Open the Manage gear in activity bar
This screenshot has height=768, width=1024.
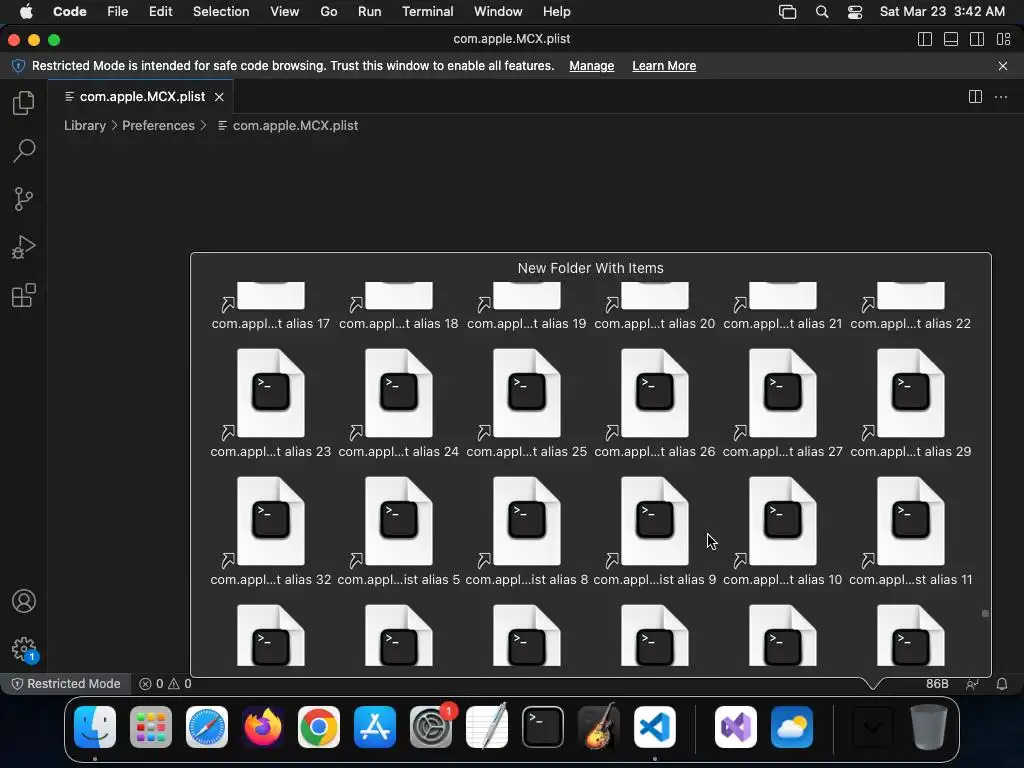(x=24, y=650)
